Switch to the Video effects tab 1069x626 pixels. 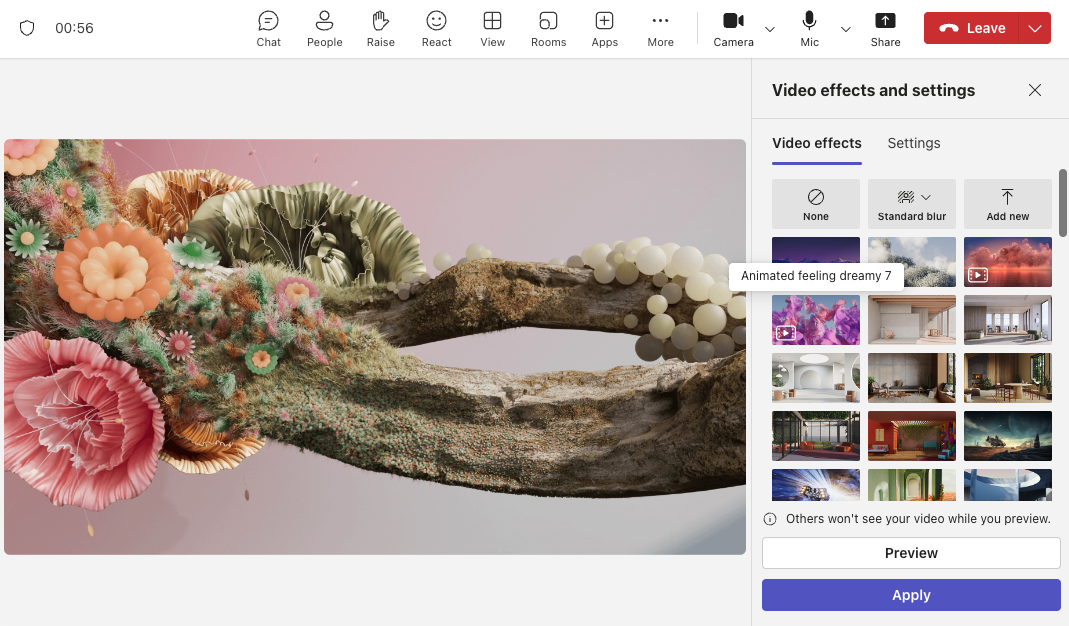(816, 143)
